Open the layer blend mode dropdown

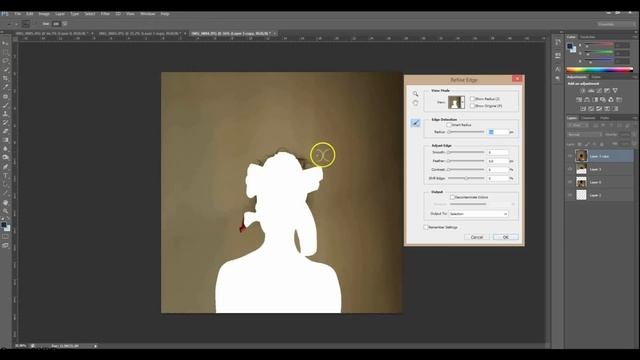click(584, 134)
